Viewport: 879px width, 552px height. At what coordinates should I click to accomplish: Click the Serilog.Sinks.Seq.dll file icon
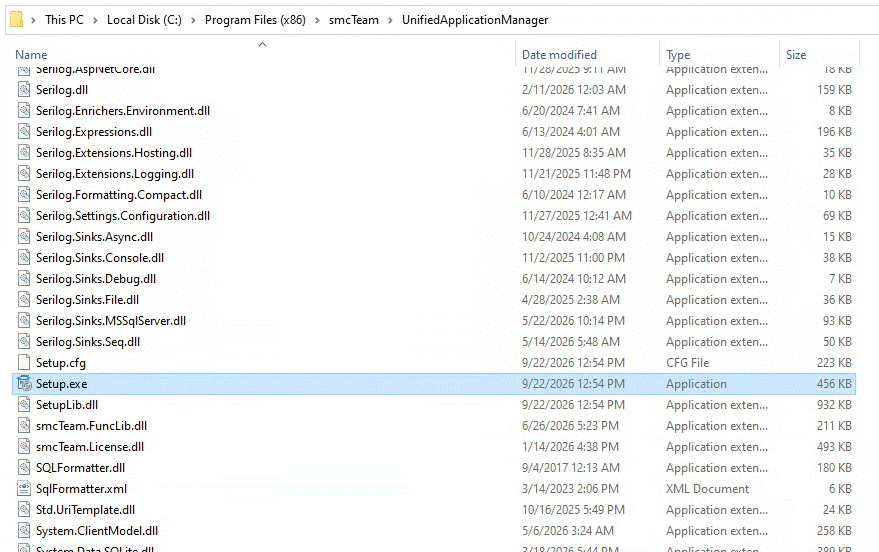click(x=24, y=342)
